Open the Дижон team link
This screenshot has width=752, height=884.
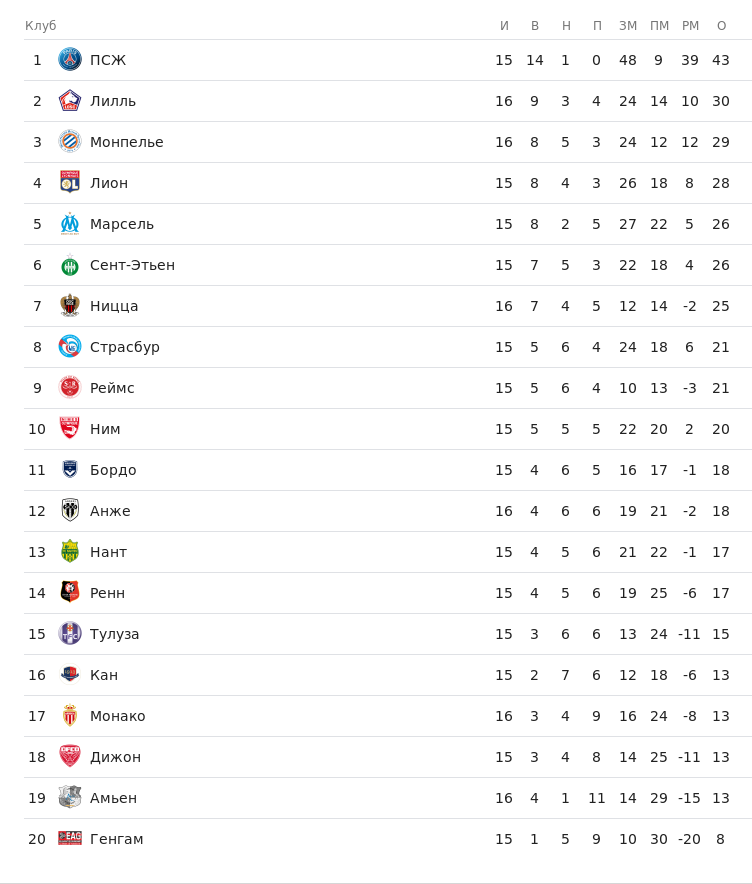[x=115, y=757]
